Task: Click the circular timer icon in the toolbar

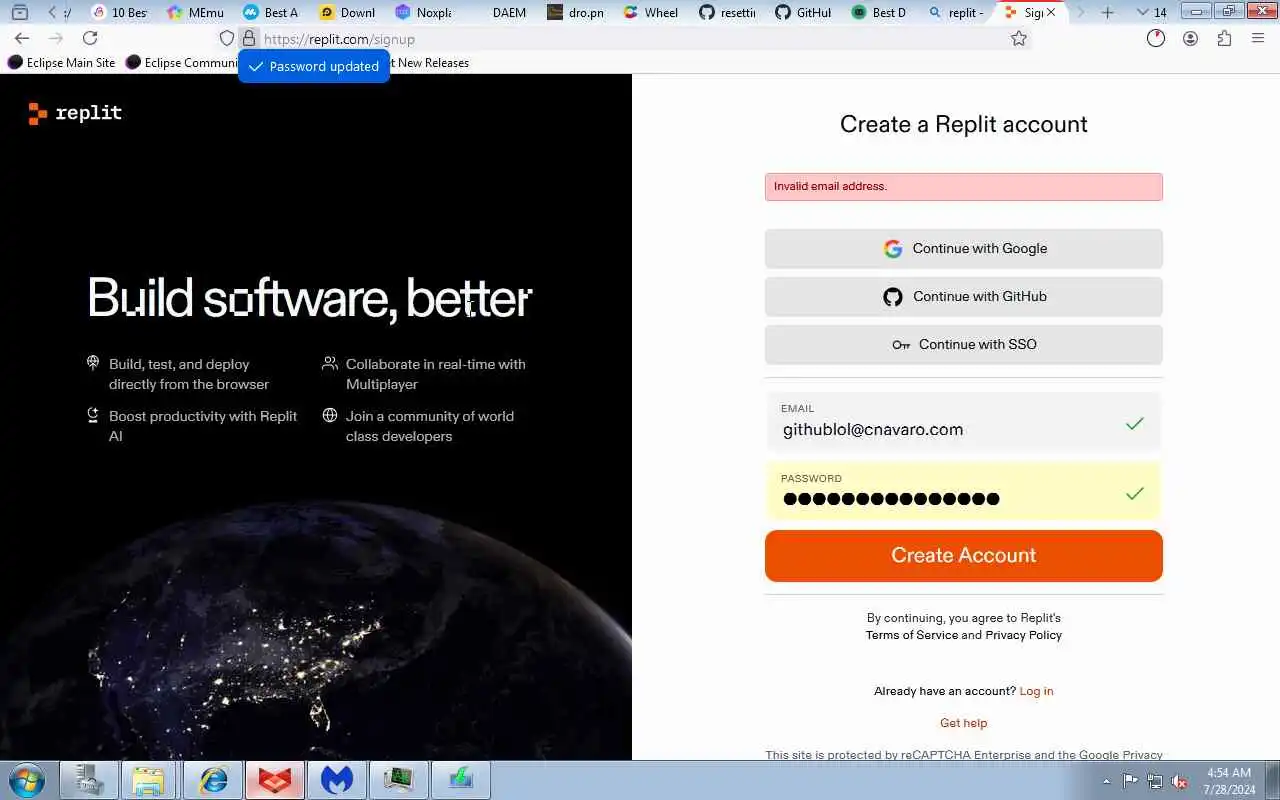Action: click(x=1156, y=38)
